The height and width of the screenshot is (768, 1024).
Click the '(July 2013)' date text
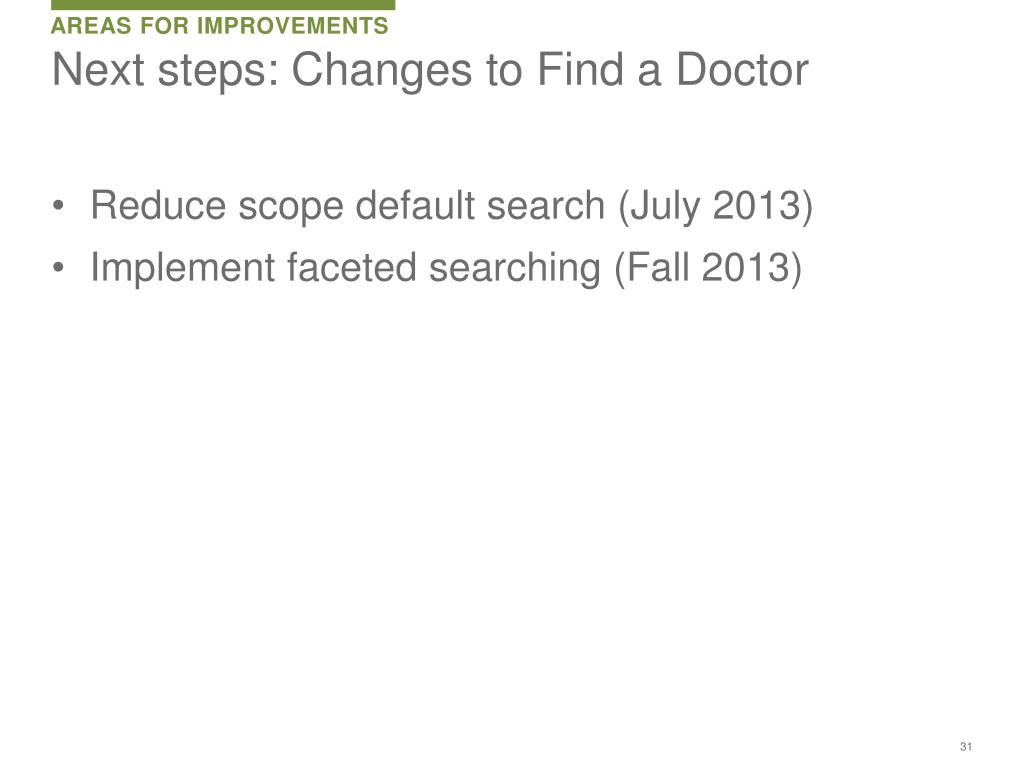715,207
